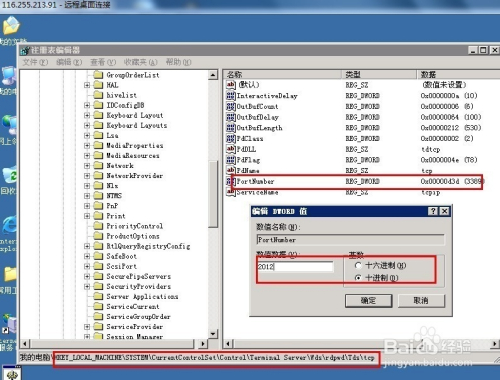
Task: Click the InteractiveDelay DWORD value icon
Action: click(x=231, y=96)
